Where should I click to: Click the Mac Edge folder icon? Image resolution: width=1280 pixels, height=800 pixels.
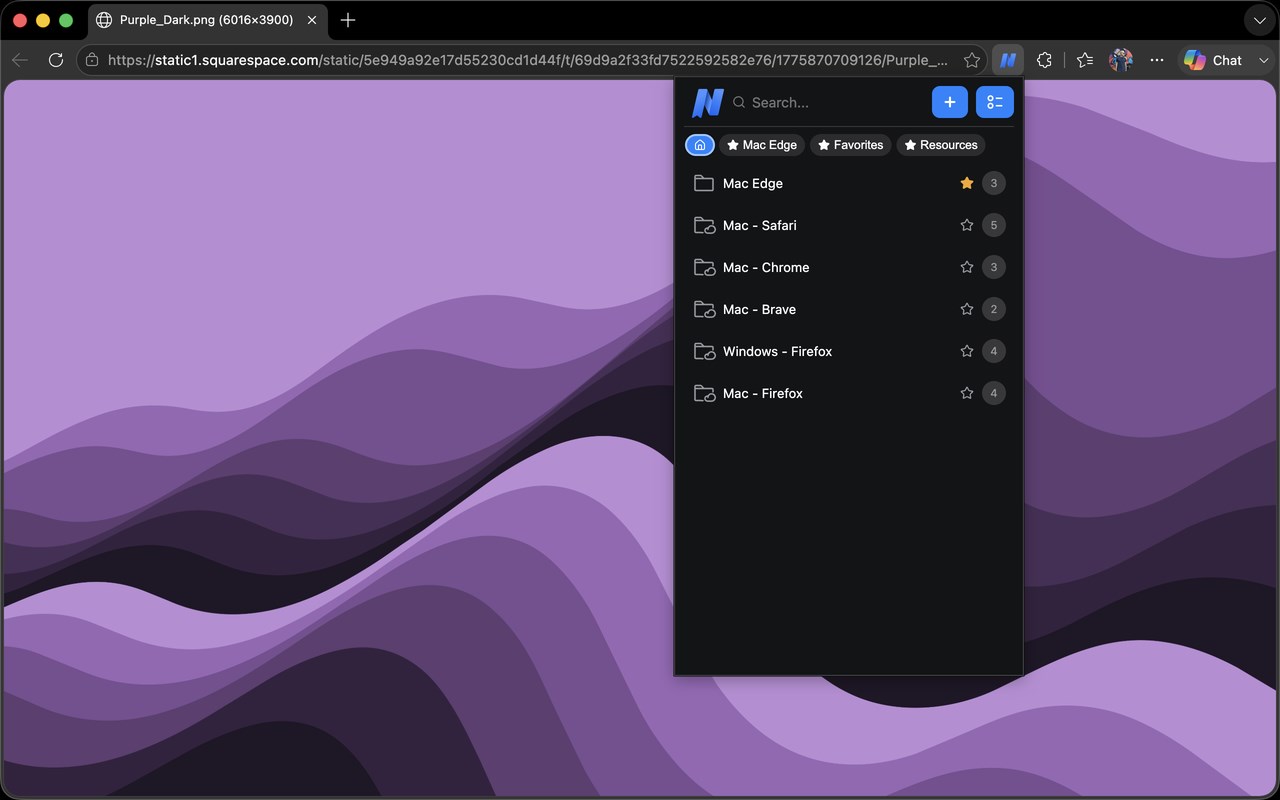point(704,183)
